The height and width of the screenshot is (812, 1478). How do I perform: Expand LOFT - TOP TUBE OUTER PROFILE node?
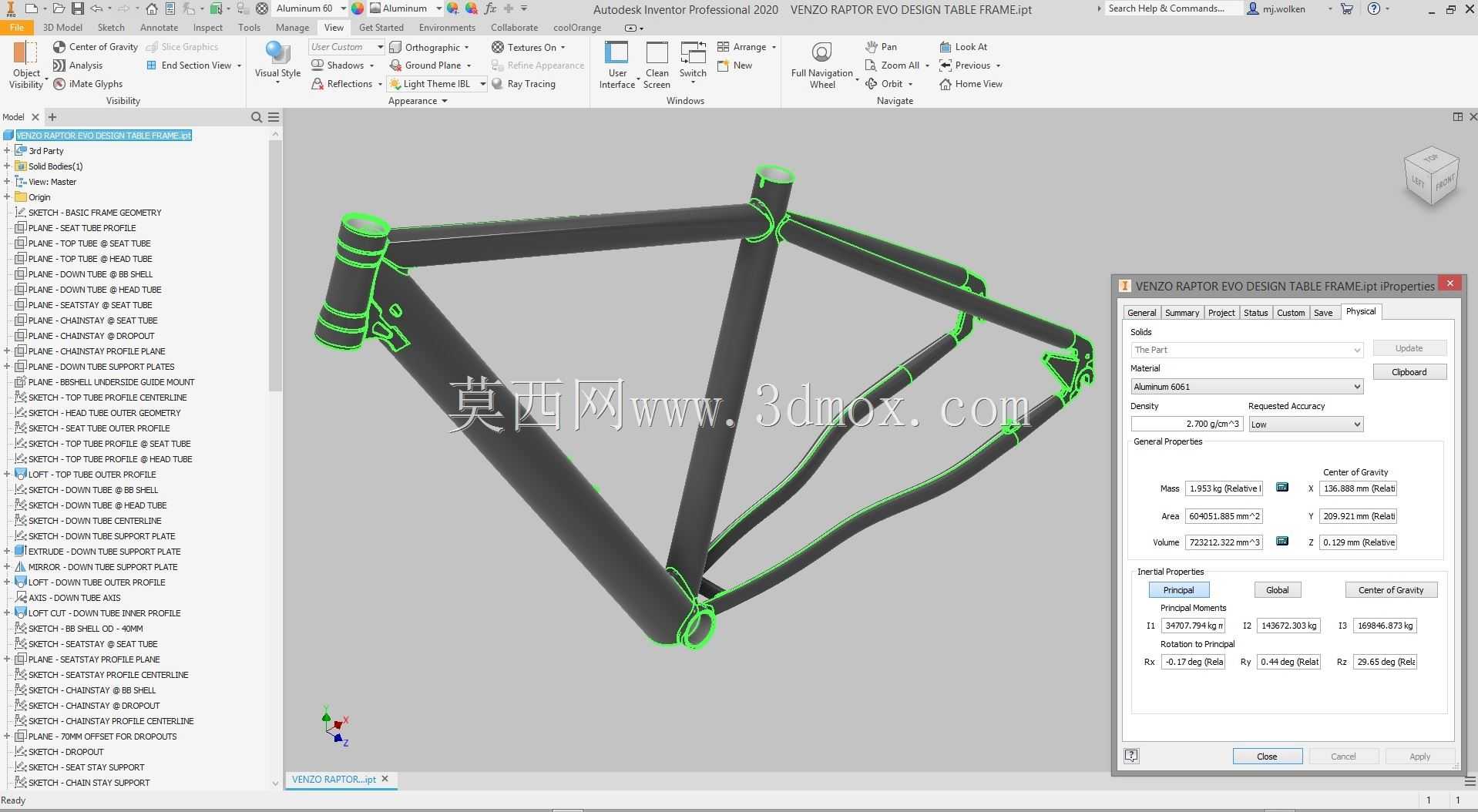click(7, 475)
